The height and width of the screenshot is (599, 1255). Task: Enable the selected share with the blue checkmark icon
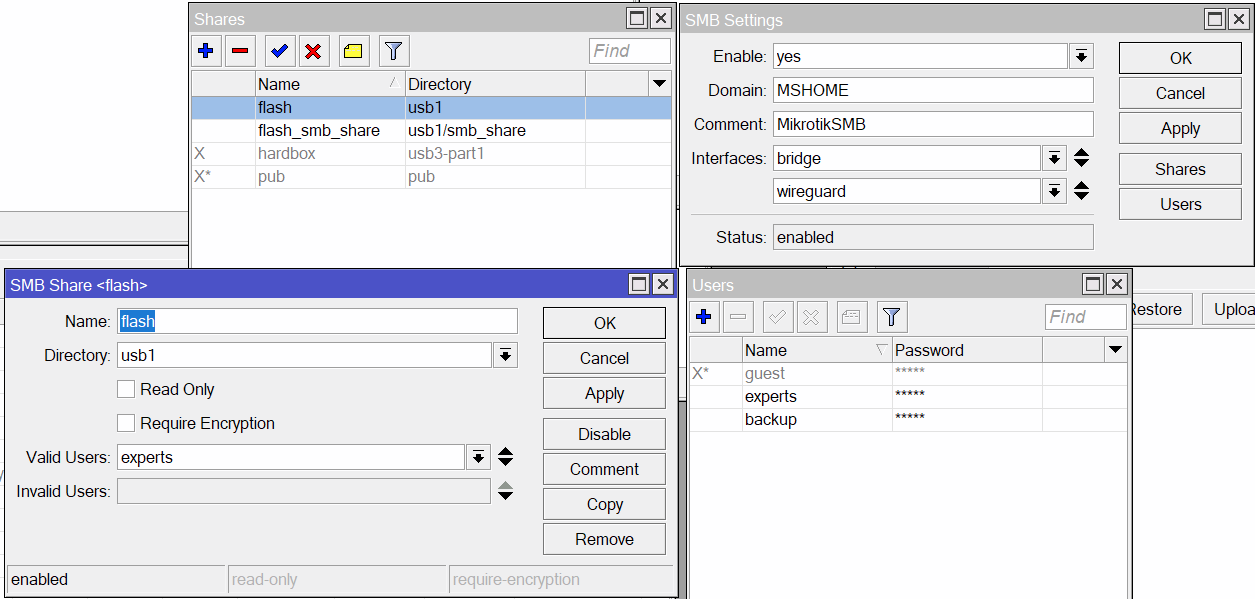[x=280, y=51]
